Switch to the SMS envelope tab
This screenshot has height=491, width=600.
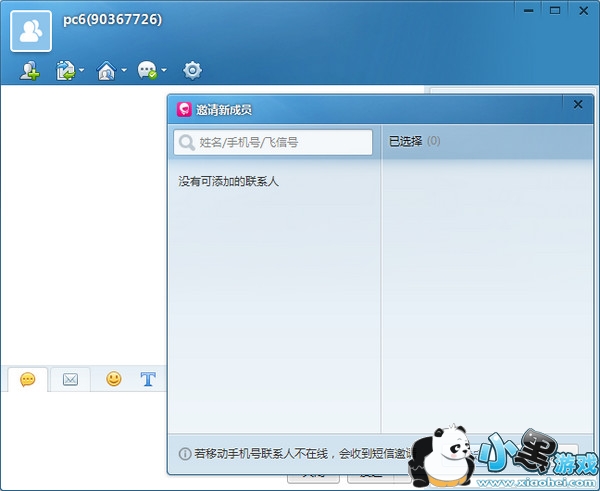click(x=70, y=380)
